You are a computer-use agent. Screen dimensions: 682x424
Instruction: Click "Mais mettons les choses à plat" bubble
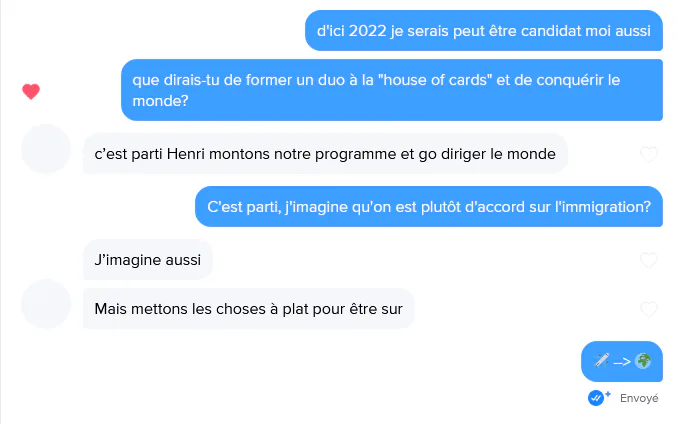(x=248, y=309)
